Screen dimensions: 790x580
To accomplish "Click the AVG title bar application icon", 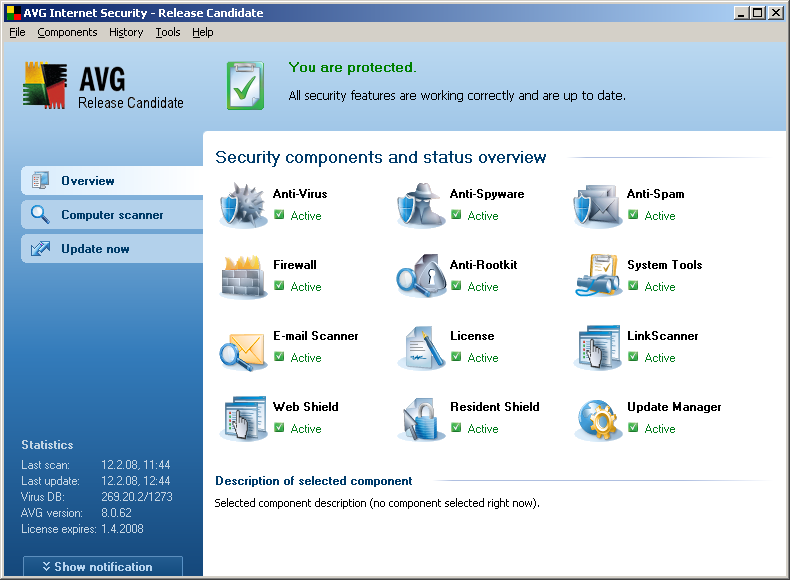I will (13, 13).
